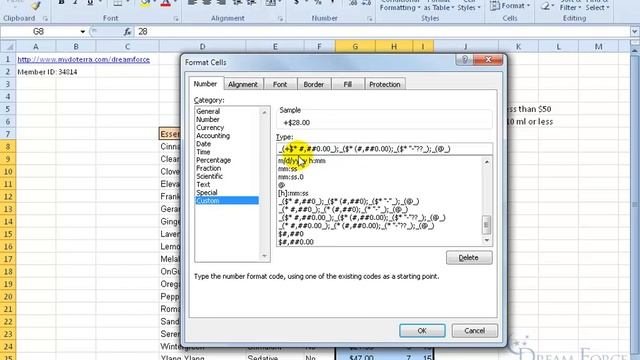Viewport: 640px width, 360px height.
Task: Close the Format Cells dialog
Action: (488, 60)
